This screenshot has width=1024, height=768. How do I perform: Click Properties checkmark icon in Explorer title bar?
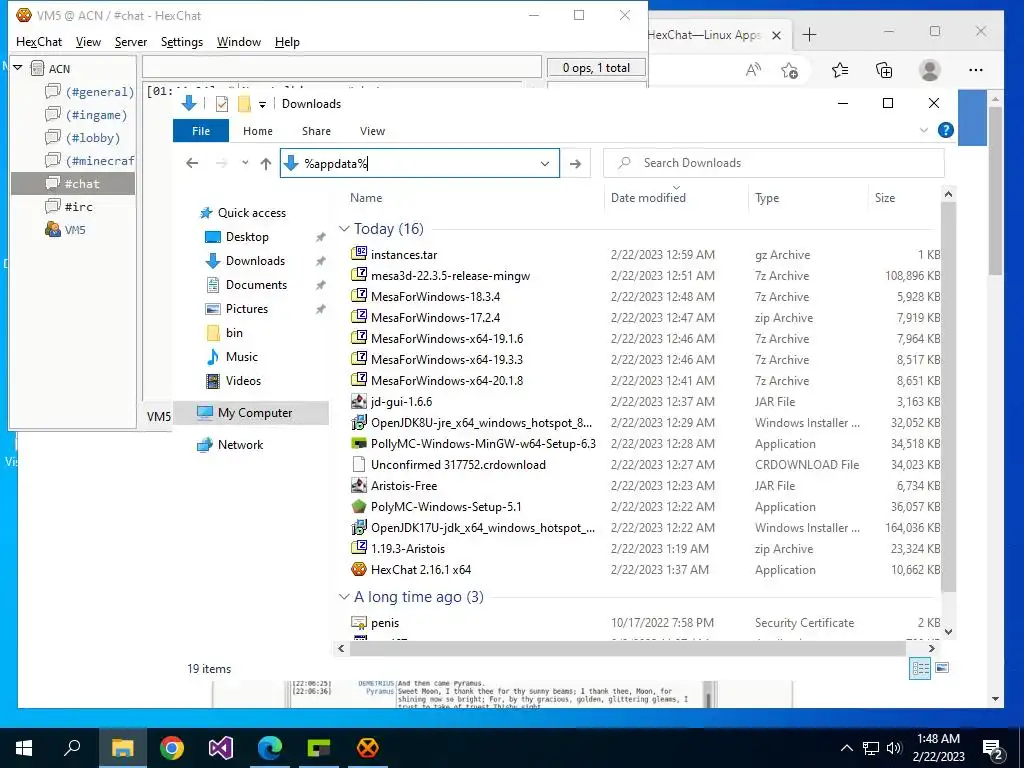coord(221,104)
